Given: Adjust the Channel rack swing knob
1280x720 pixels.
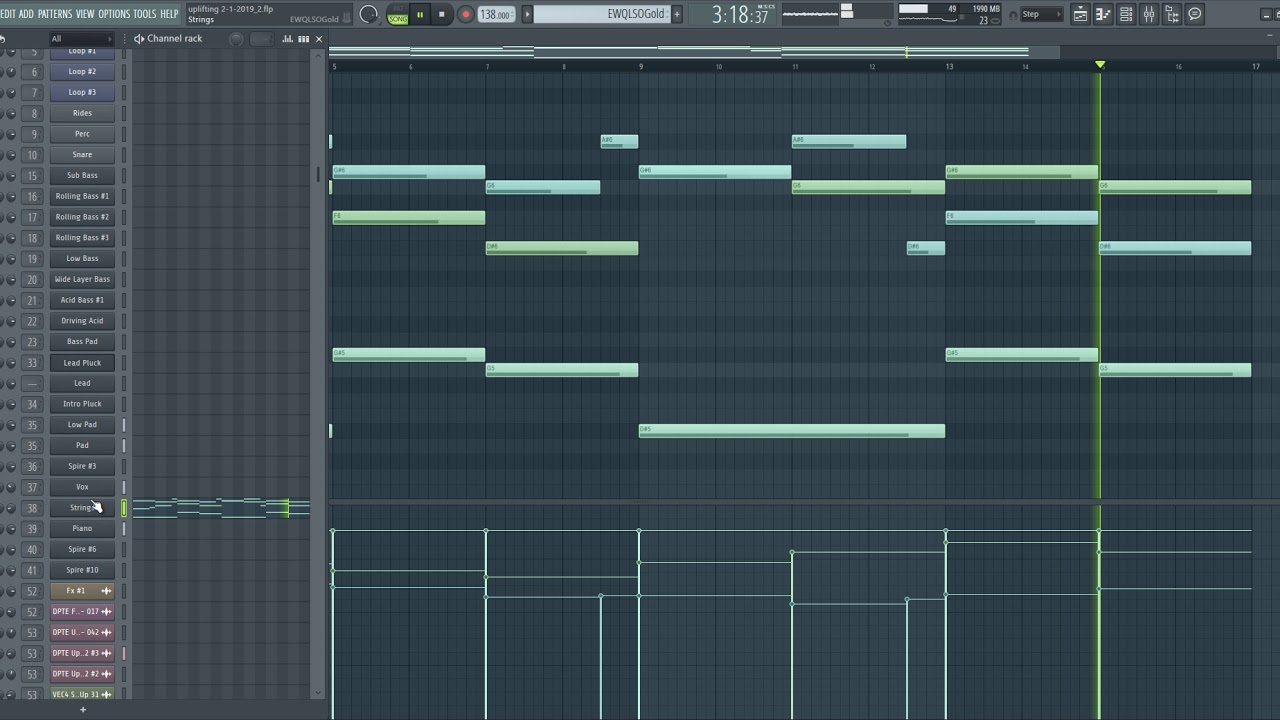Looking at the screenshot, I should click(x=236, y=39).
